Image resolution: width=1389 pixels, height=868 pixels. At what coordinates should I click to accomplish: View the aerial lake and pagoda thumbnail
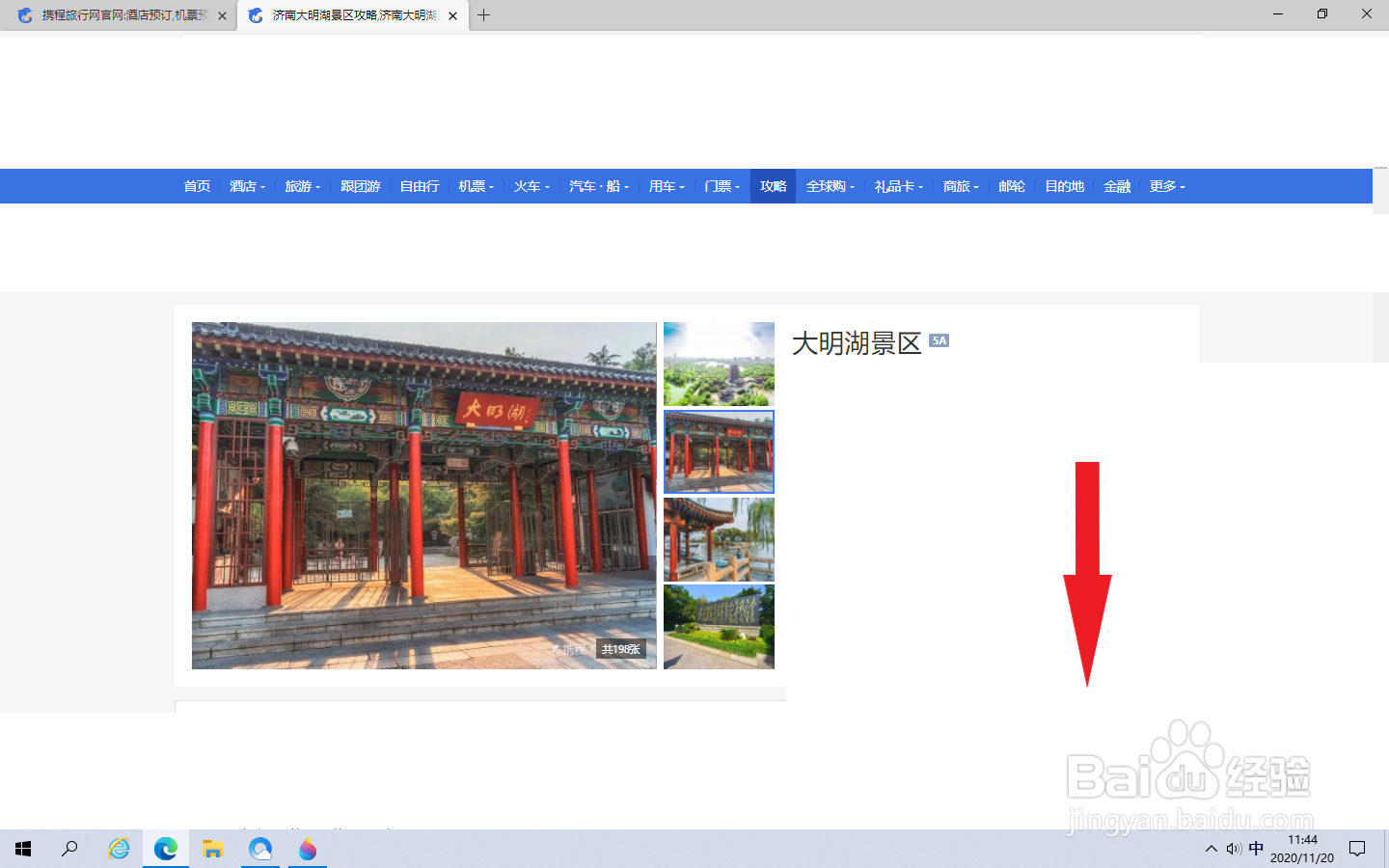tap(719, 364)
